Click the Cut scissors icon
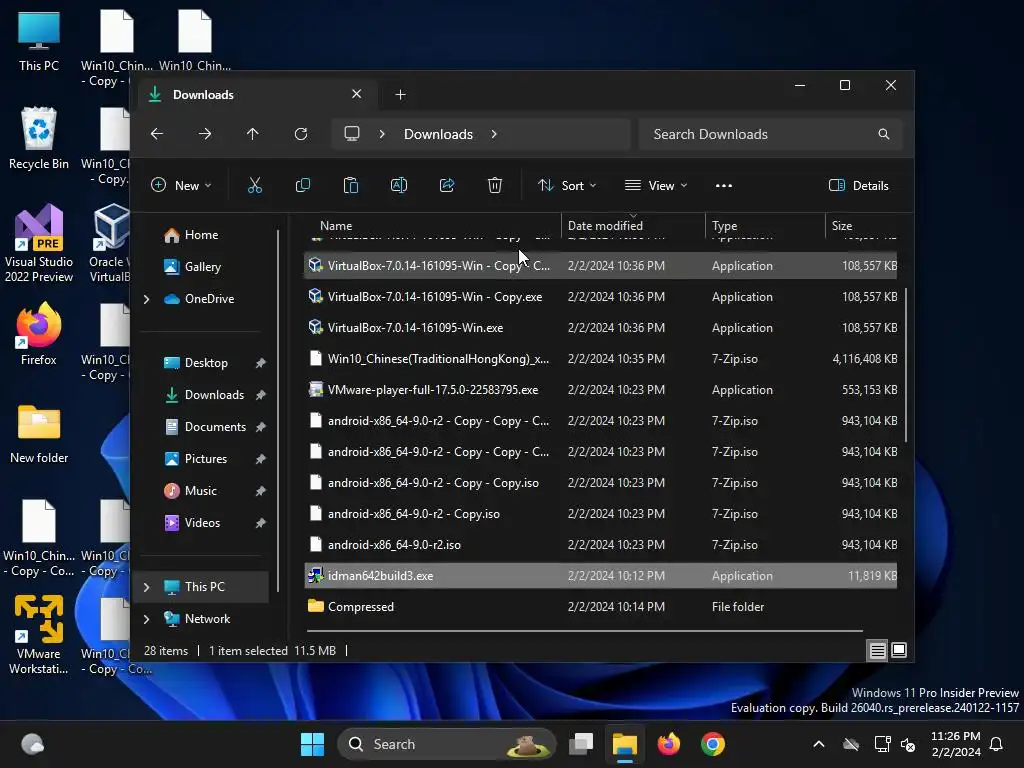 [255, 185]
